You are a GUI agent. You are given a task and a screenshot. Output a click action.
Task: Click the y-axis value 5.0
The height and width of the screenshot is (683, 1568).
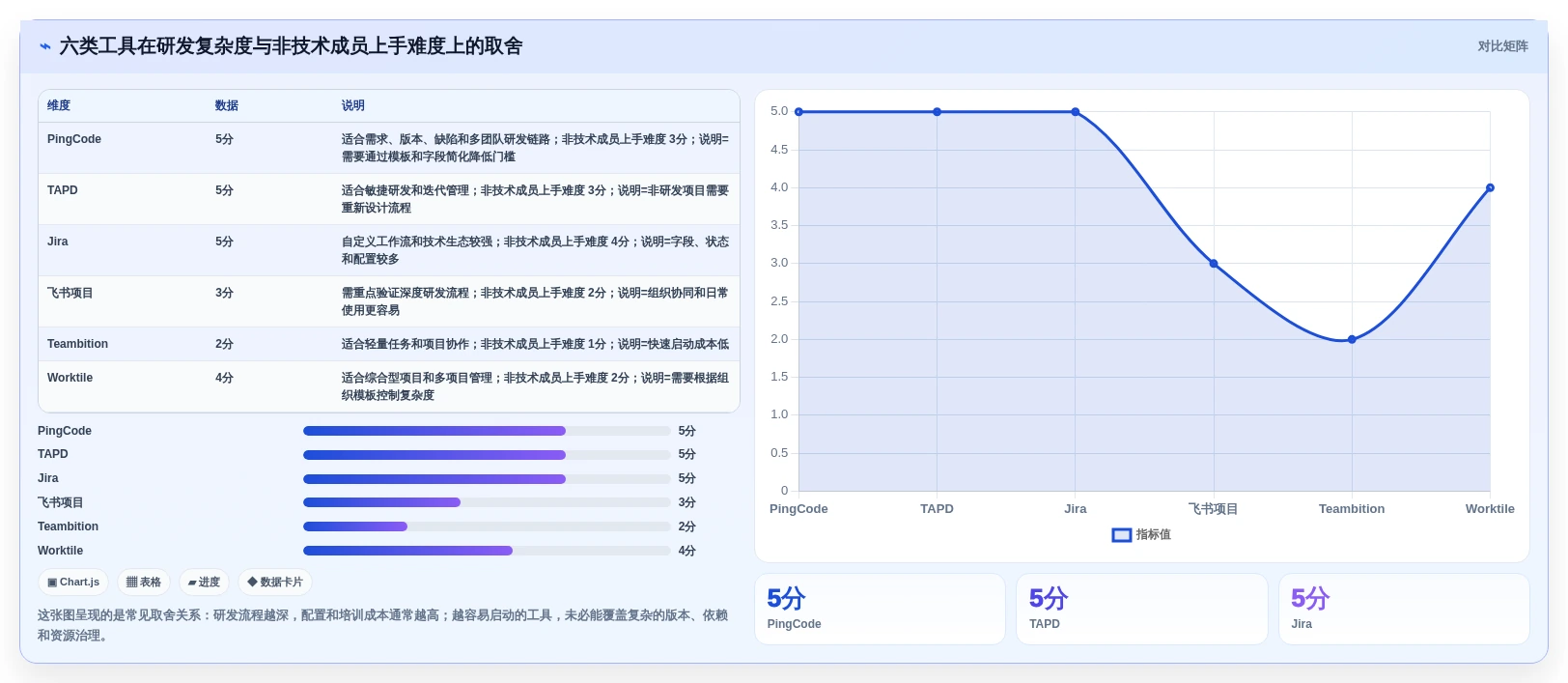(779, 111)
